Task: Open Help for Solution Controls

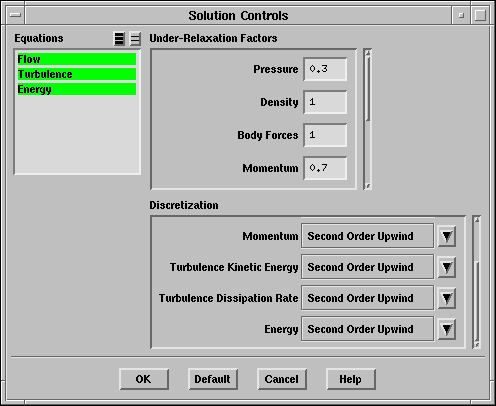Action: point(351,379)
